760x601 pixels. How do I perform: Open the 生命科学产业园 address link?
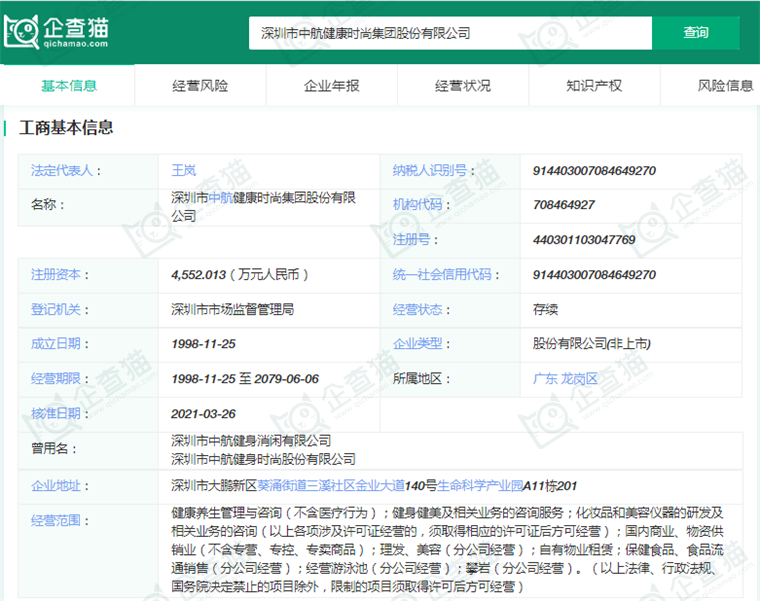click(480, 486)
